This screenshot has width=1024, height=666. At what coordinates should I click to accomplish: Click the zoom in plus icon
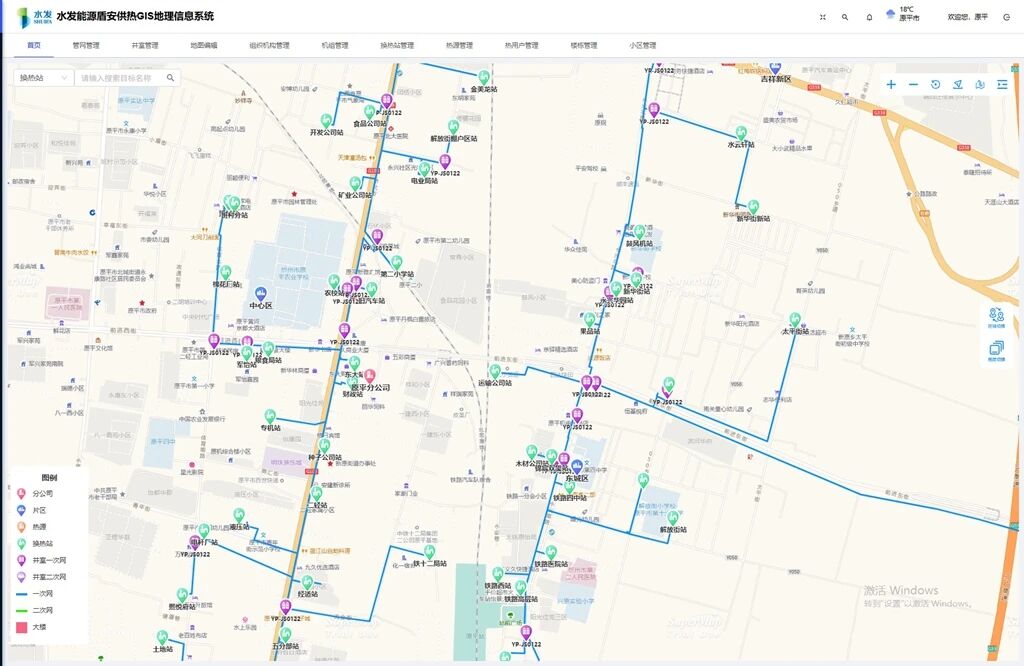pyautogui.click(x=891, y=85)
